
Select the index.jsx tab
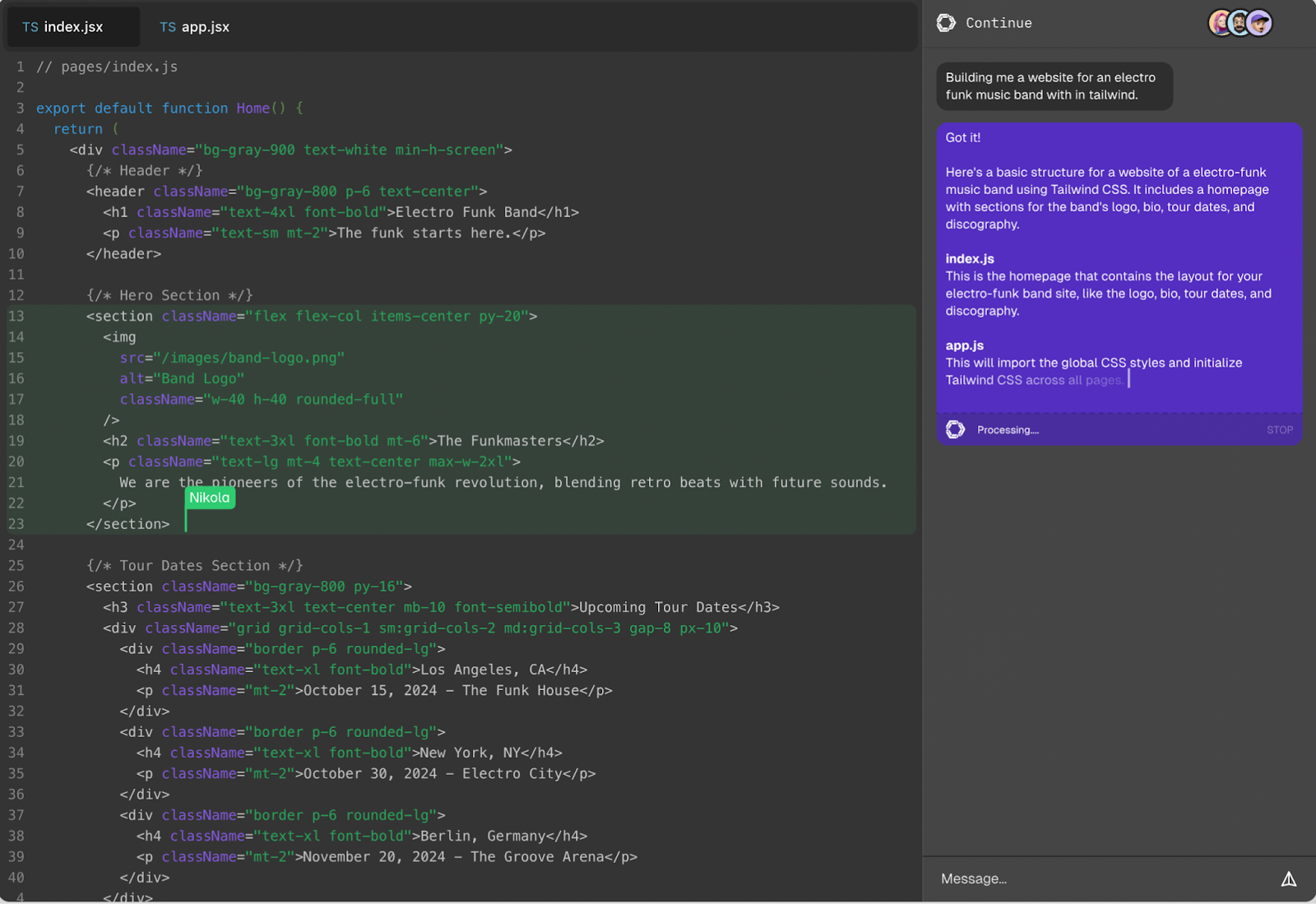[72, 27]
